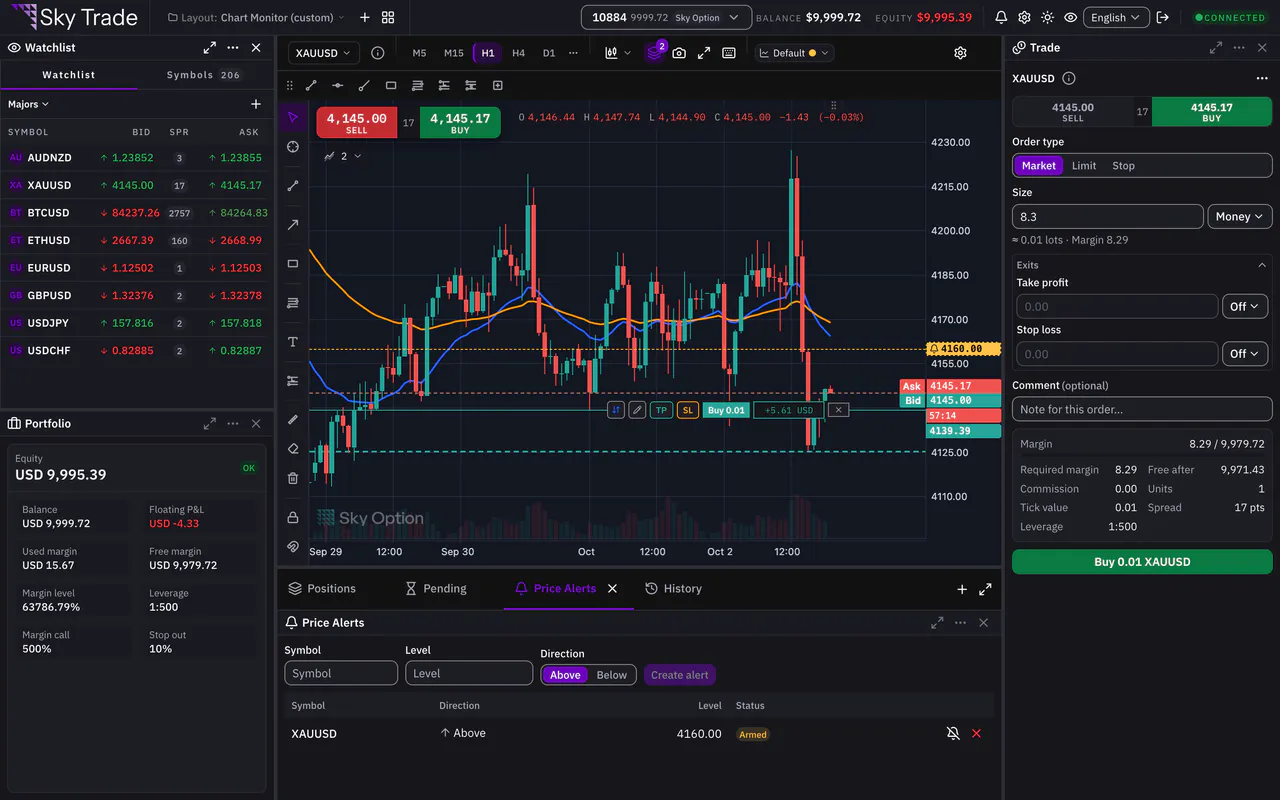Open the indicators layers icon with badge 2
Screen dimensions: 1280x800
click(x=655, y=52)
